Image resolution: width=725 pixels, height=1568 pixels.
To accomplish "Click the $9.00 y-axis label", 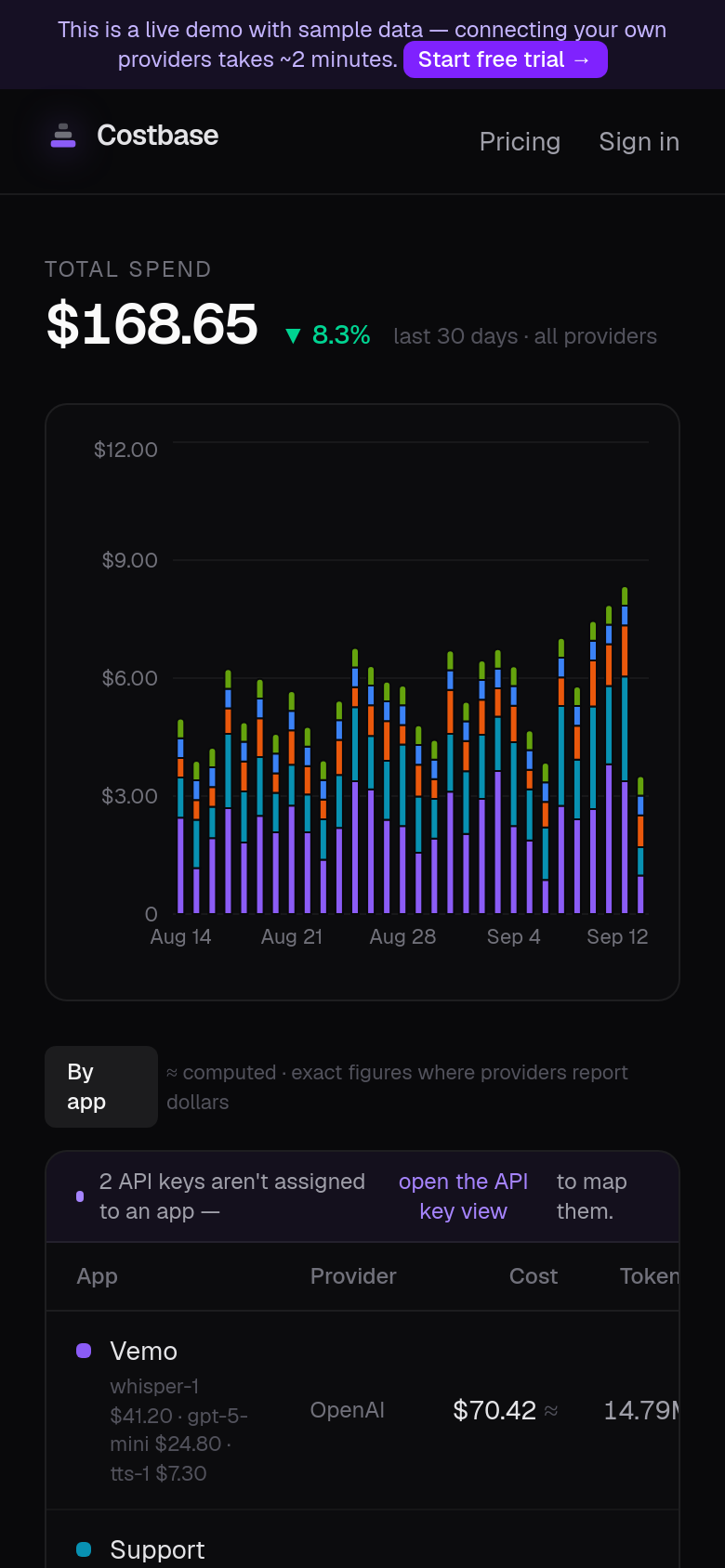I will click(129, 560).
